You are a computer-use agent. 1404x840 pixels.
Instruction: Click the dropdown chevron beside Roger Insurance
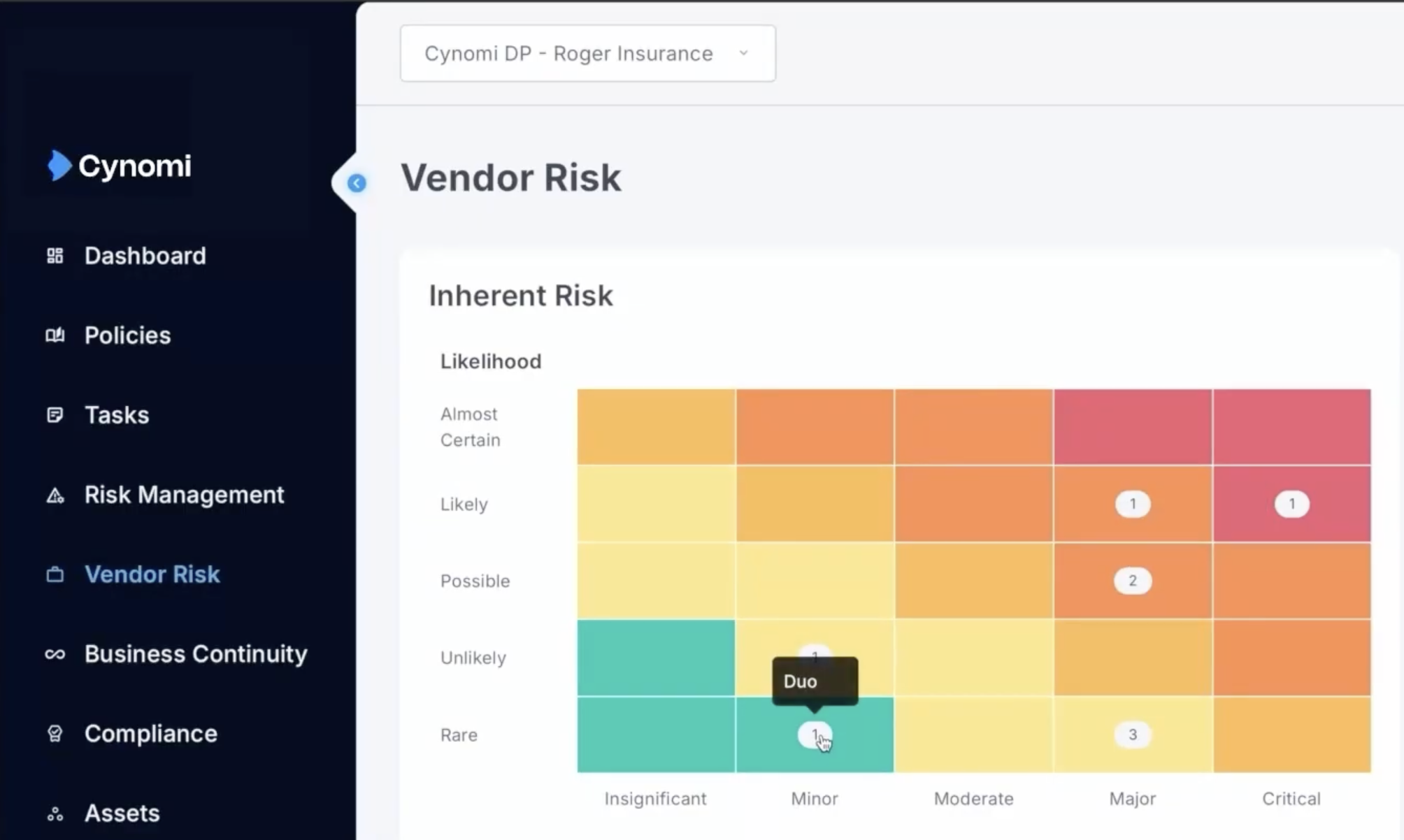click(x=743, y=53)
